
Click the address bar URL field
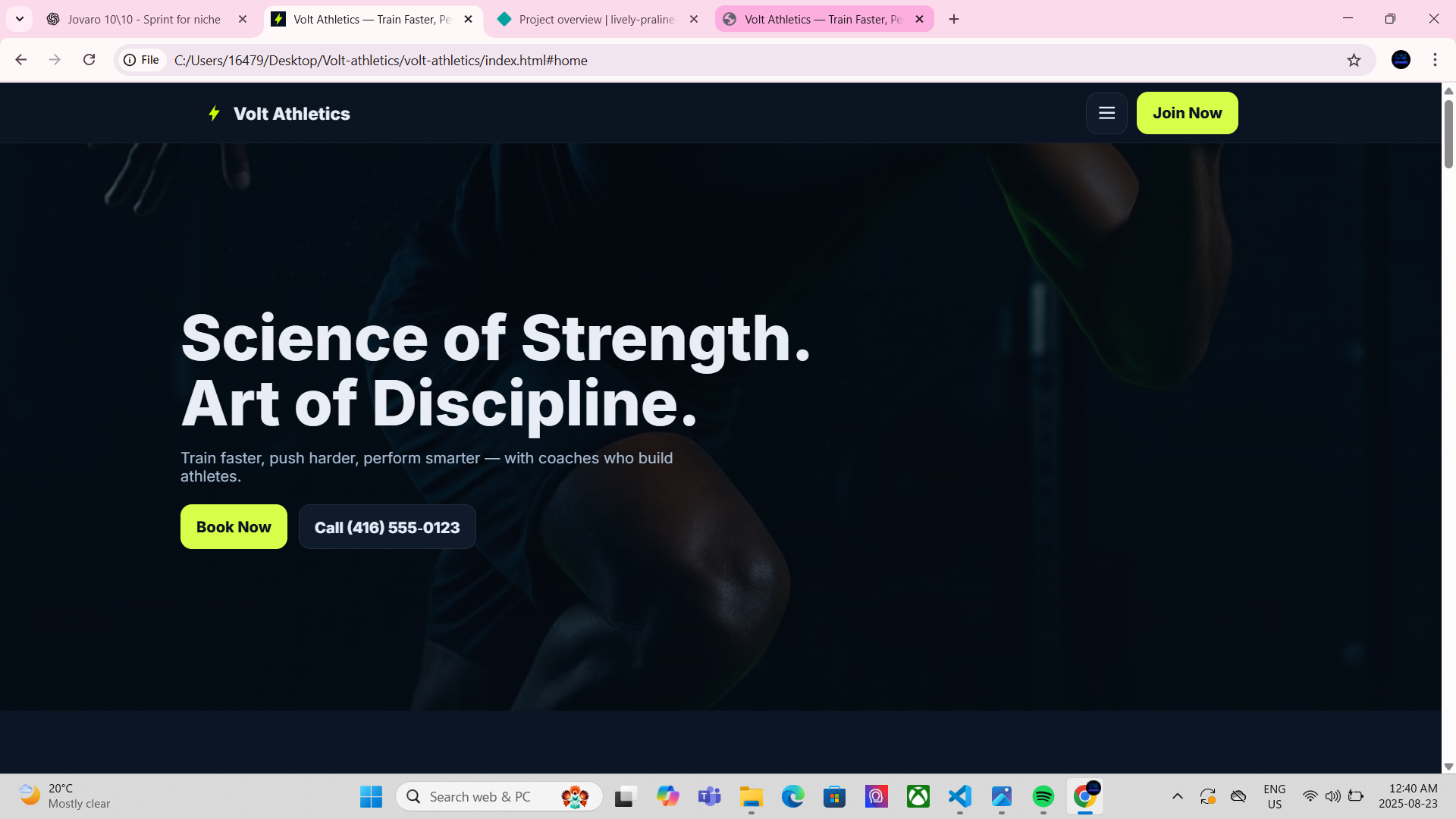(x=751, y=60)
